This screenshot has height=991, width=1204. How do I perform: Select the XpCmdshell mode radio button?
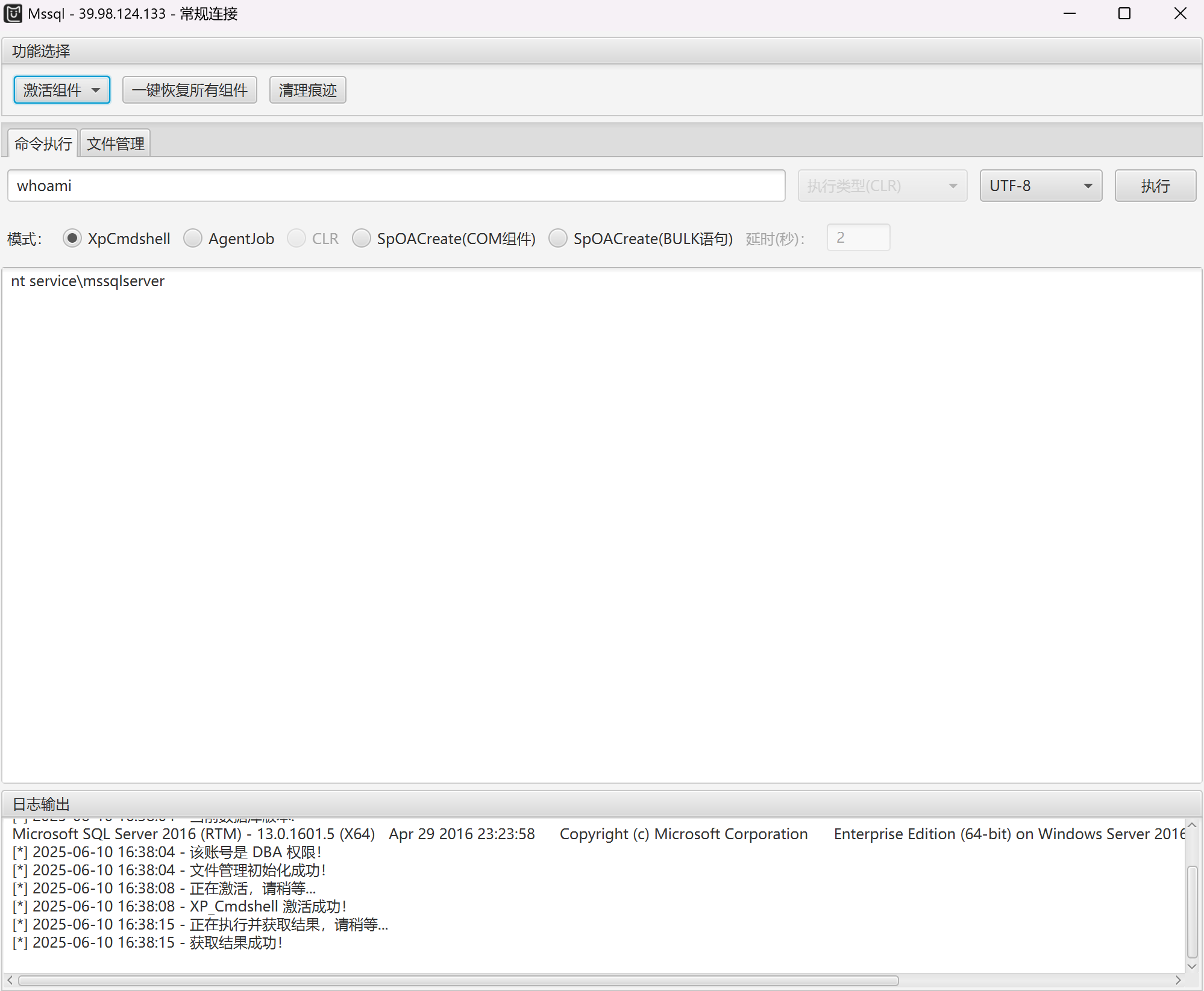pos(72,239)
